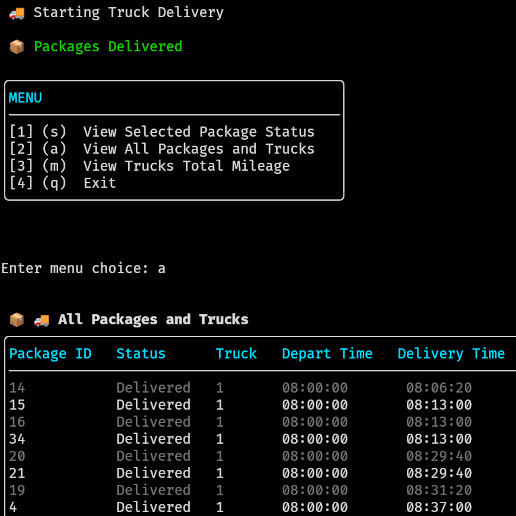Click the Depart Time column header

(x=327, y=354)
